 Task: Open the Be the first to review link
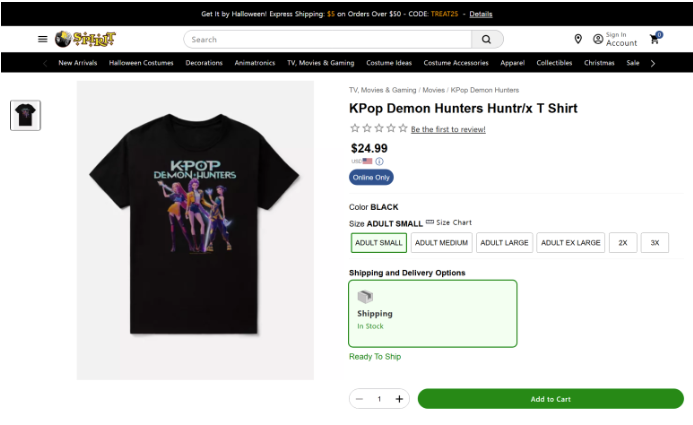pyautogui.click(x=448, y=129)
